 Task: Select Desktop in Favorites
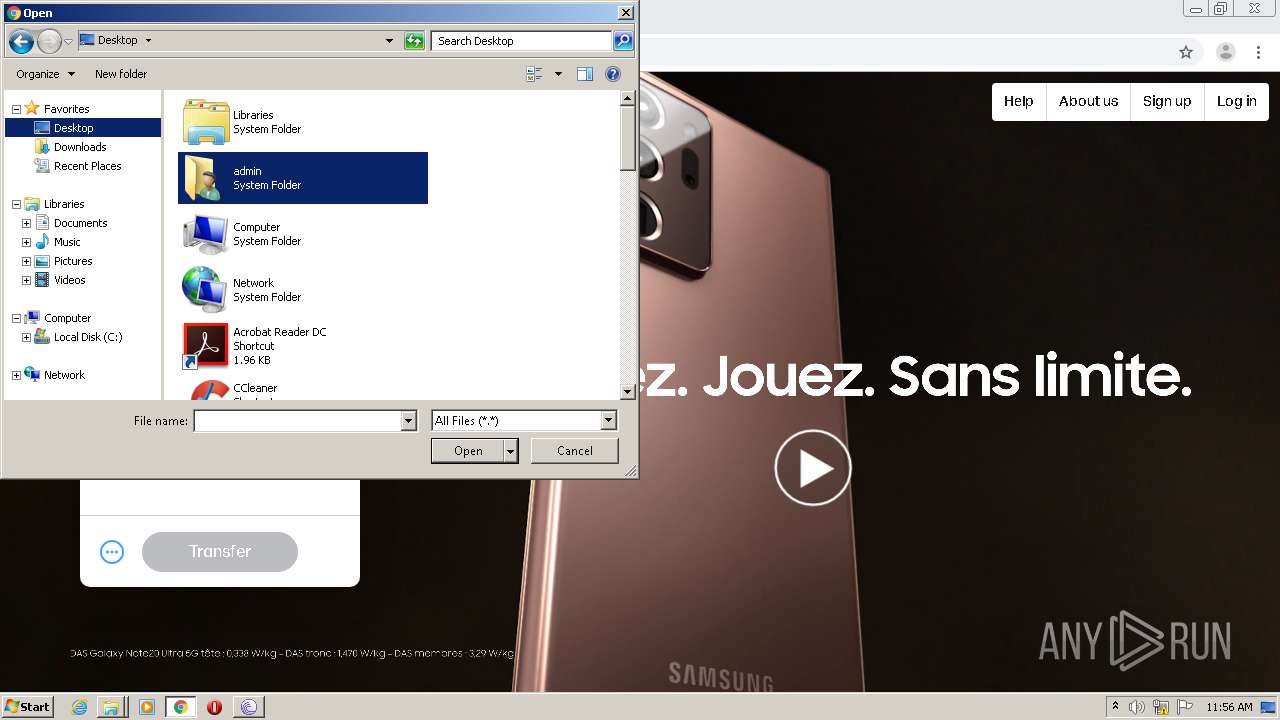[73, 128]
